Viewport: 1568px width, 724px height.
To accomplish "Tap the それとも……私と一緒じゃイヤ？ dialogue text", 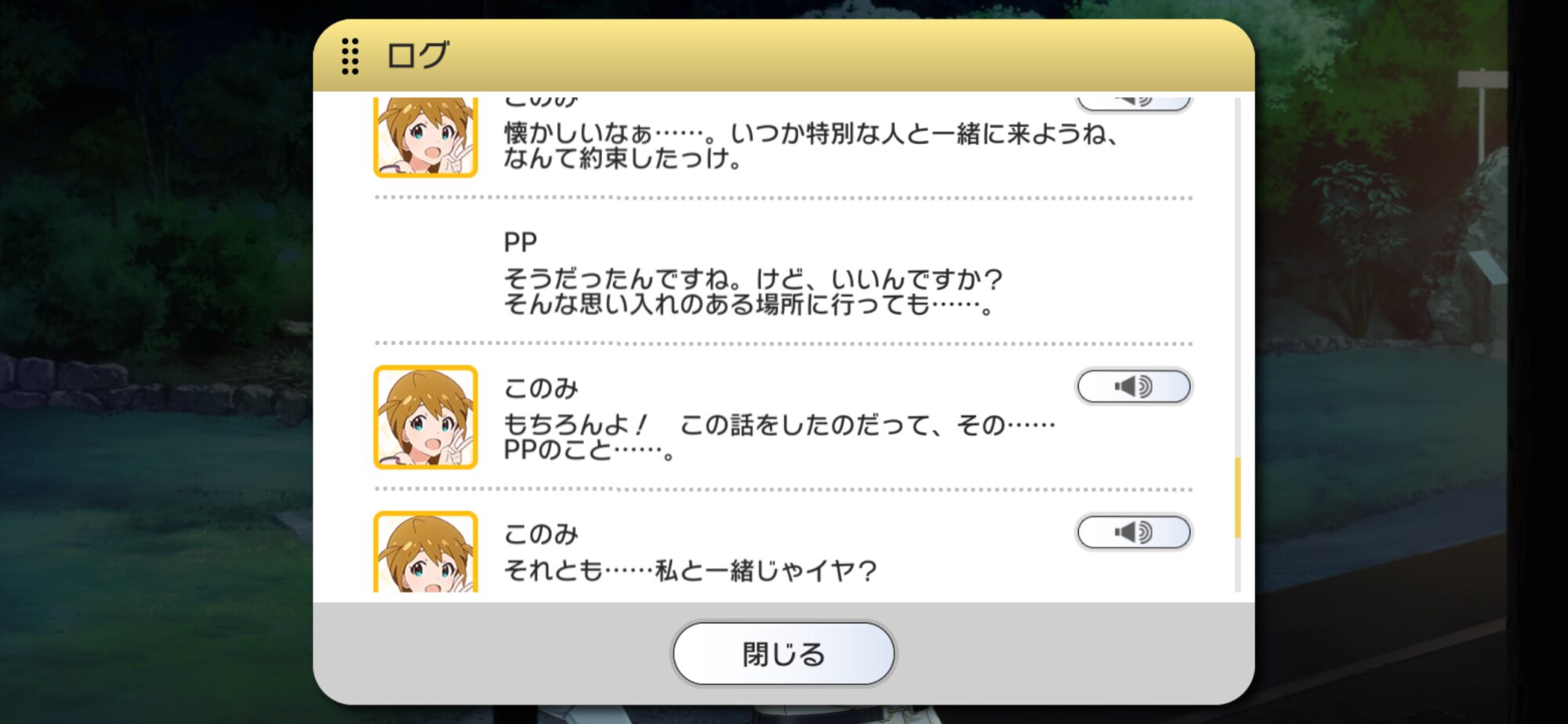I will [x=690, y=570].
